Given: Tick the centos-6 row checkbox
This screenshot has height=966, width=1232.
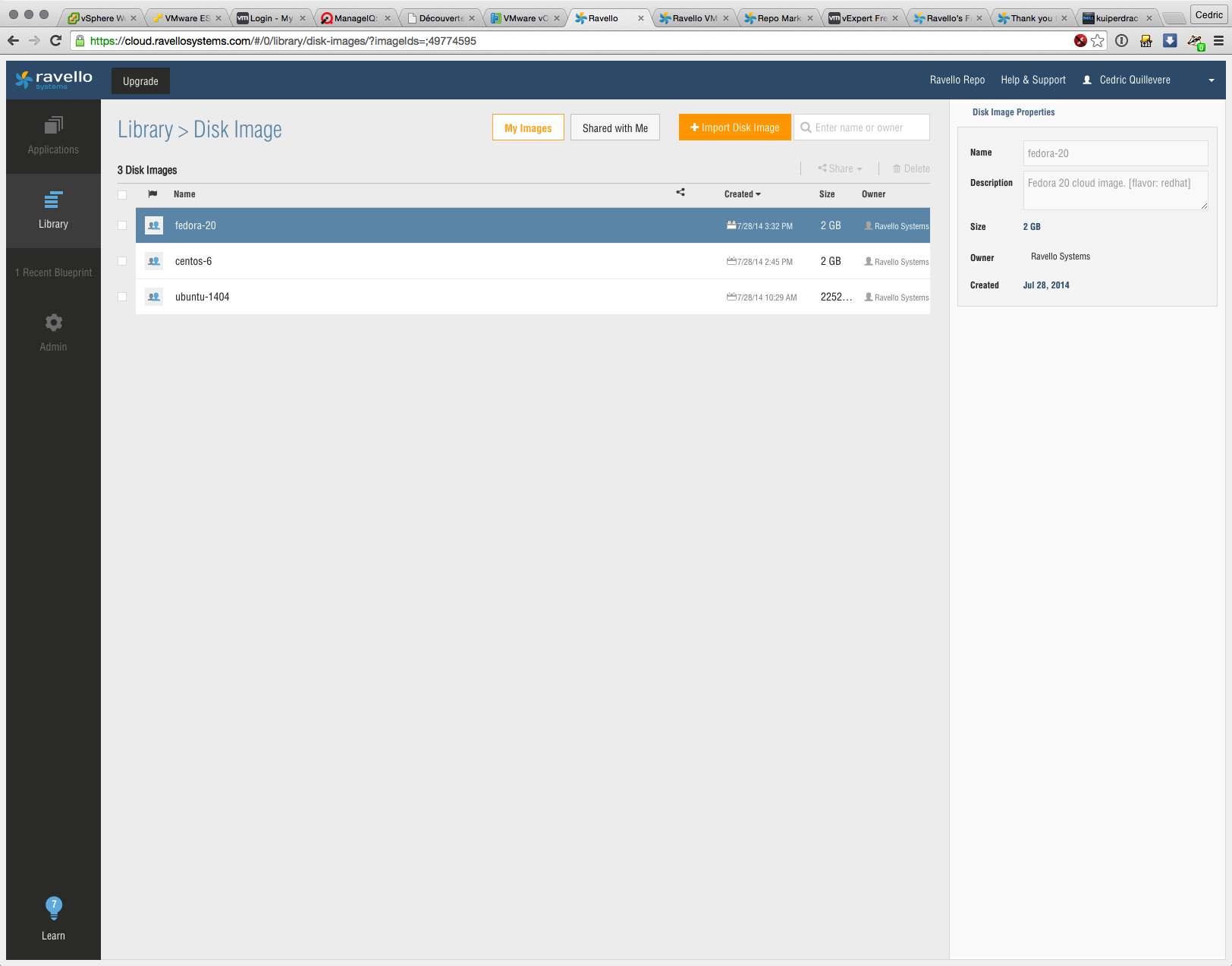Looking at the screenshot, I should pyautogui.click(x=122, y=261).
